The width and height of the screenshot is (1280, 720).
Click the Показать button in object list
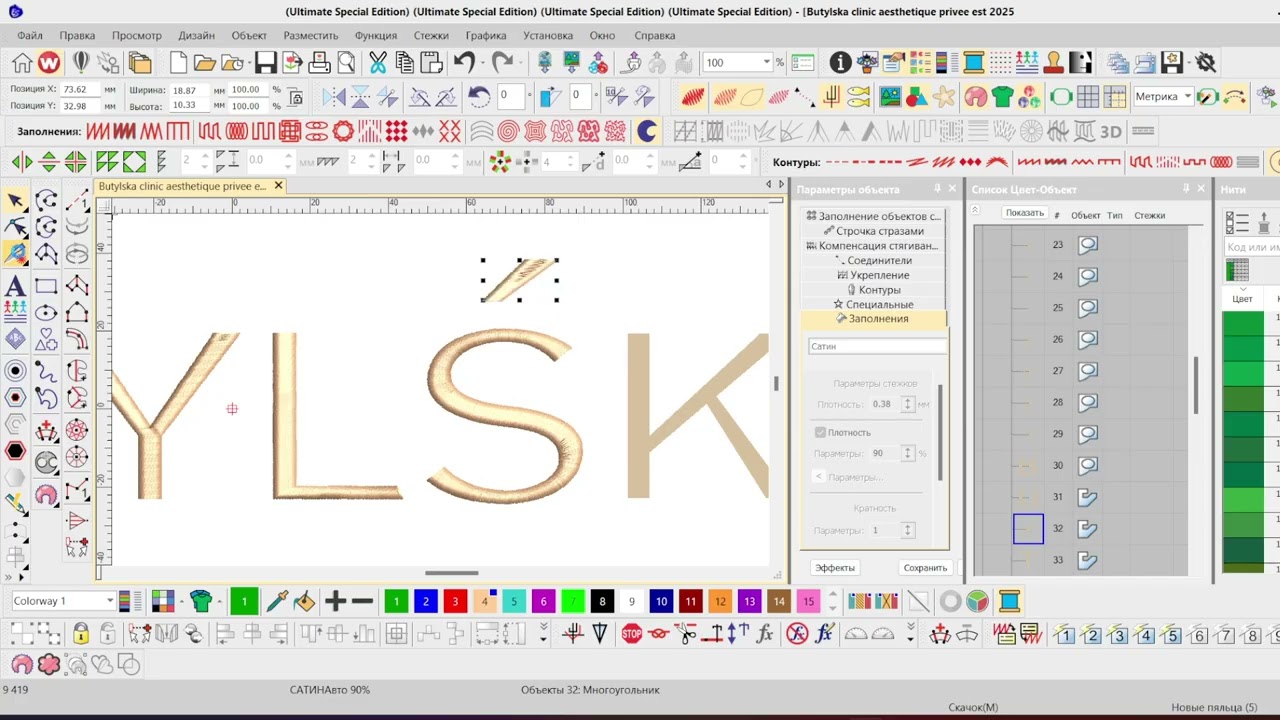tap(1025, 213)
